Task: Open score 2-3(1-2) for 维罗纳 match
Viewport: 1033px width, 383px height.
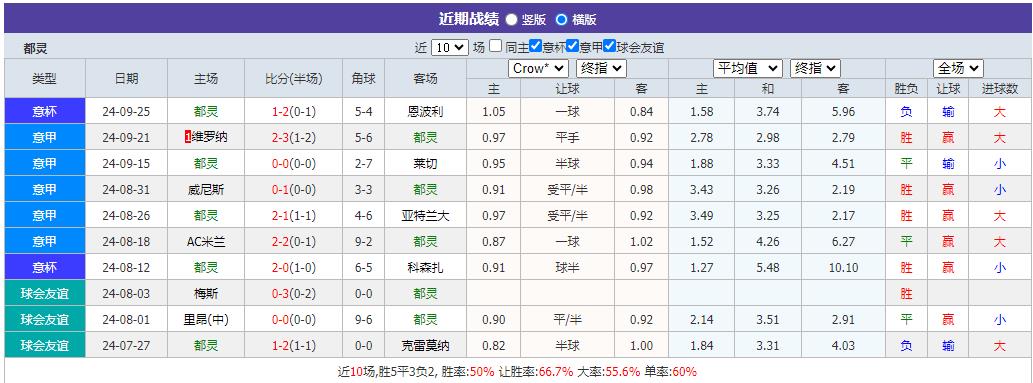Action: pyautogui.click(x=294, y=138)
